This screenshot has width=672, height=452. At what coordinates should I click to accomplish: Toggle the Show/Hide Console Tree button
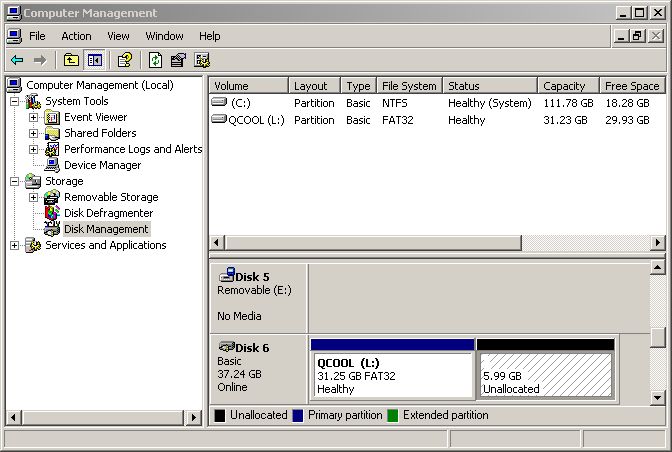pyautogui.click(x=94, y=60)
